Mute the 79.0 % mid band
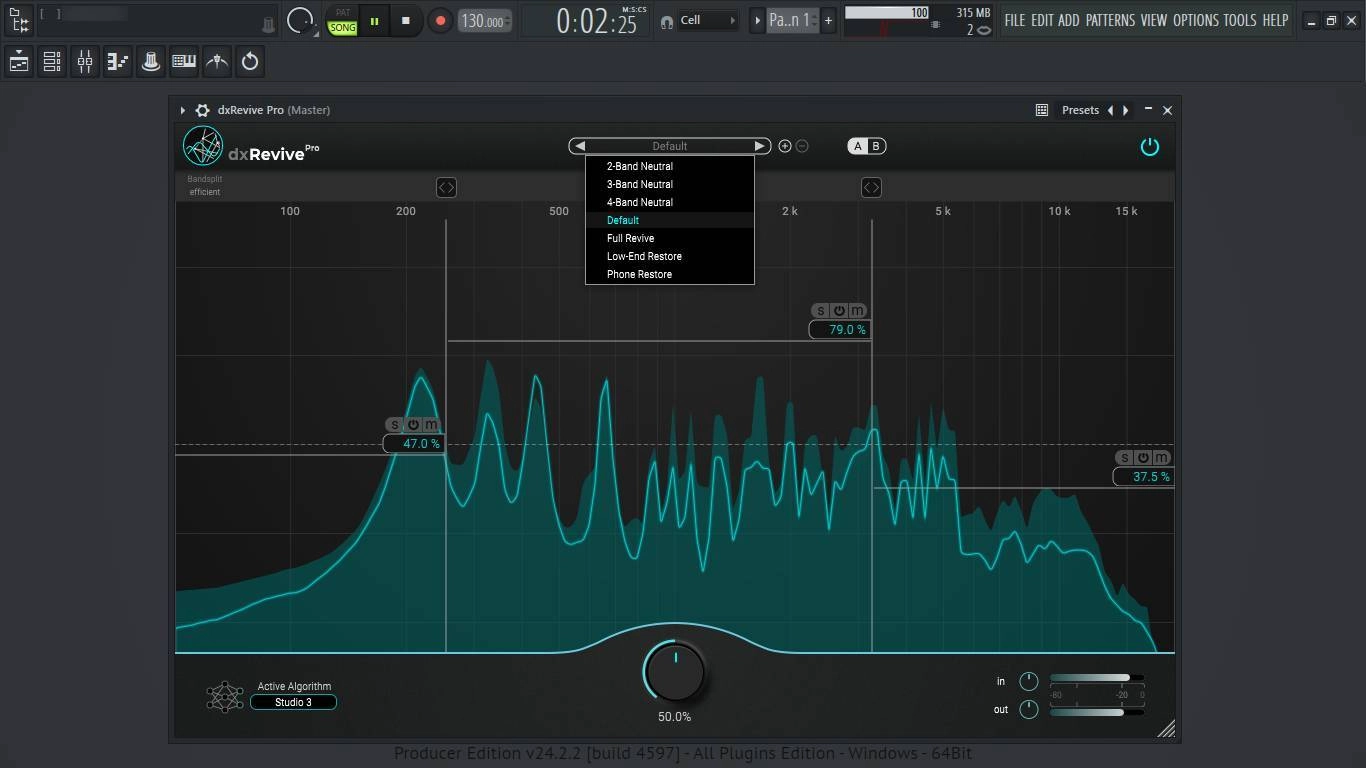 point(857,311)
